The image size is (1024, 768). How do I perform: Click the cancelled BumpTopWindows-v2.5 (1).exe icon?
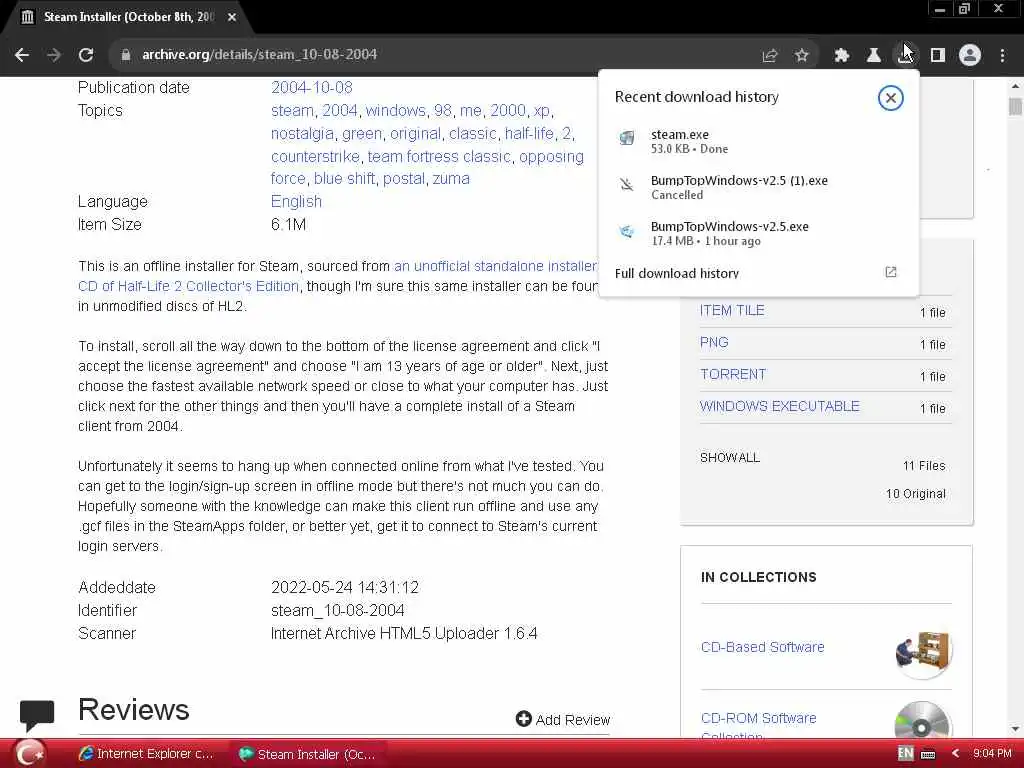click(627, 185)
